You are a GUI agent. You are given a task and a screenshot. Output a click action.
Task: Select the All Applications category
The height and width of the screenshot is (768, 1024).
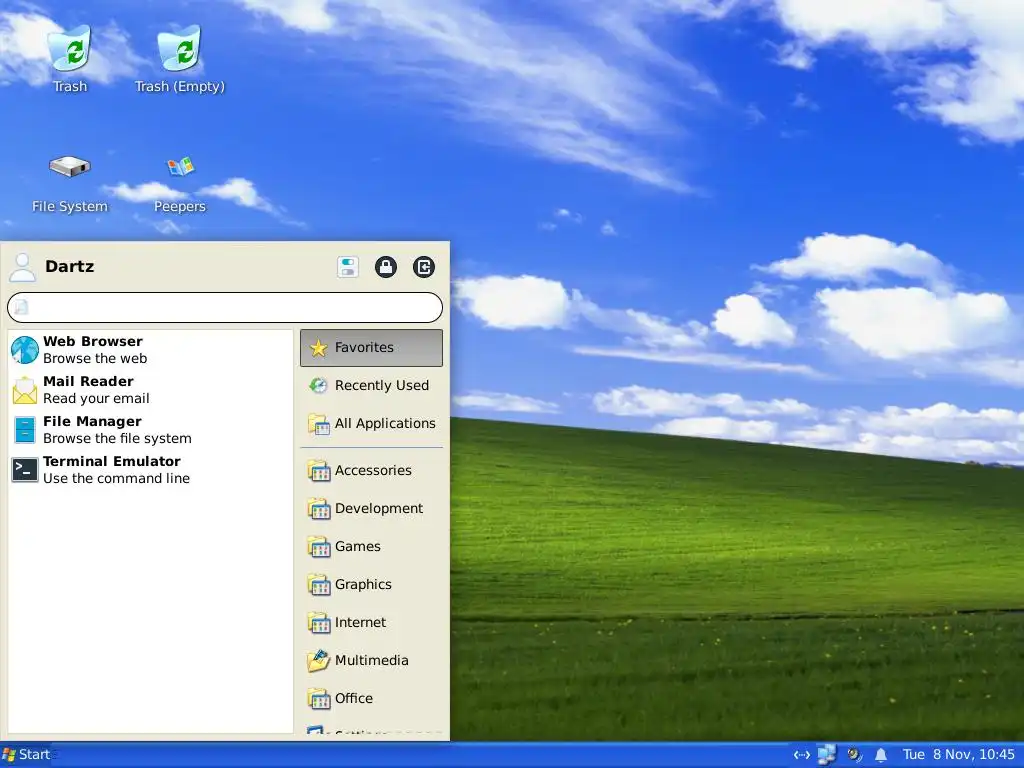click(371, 424)
